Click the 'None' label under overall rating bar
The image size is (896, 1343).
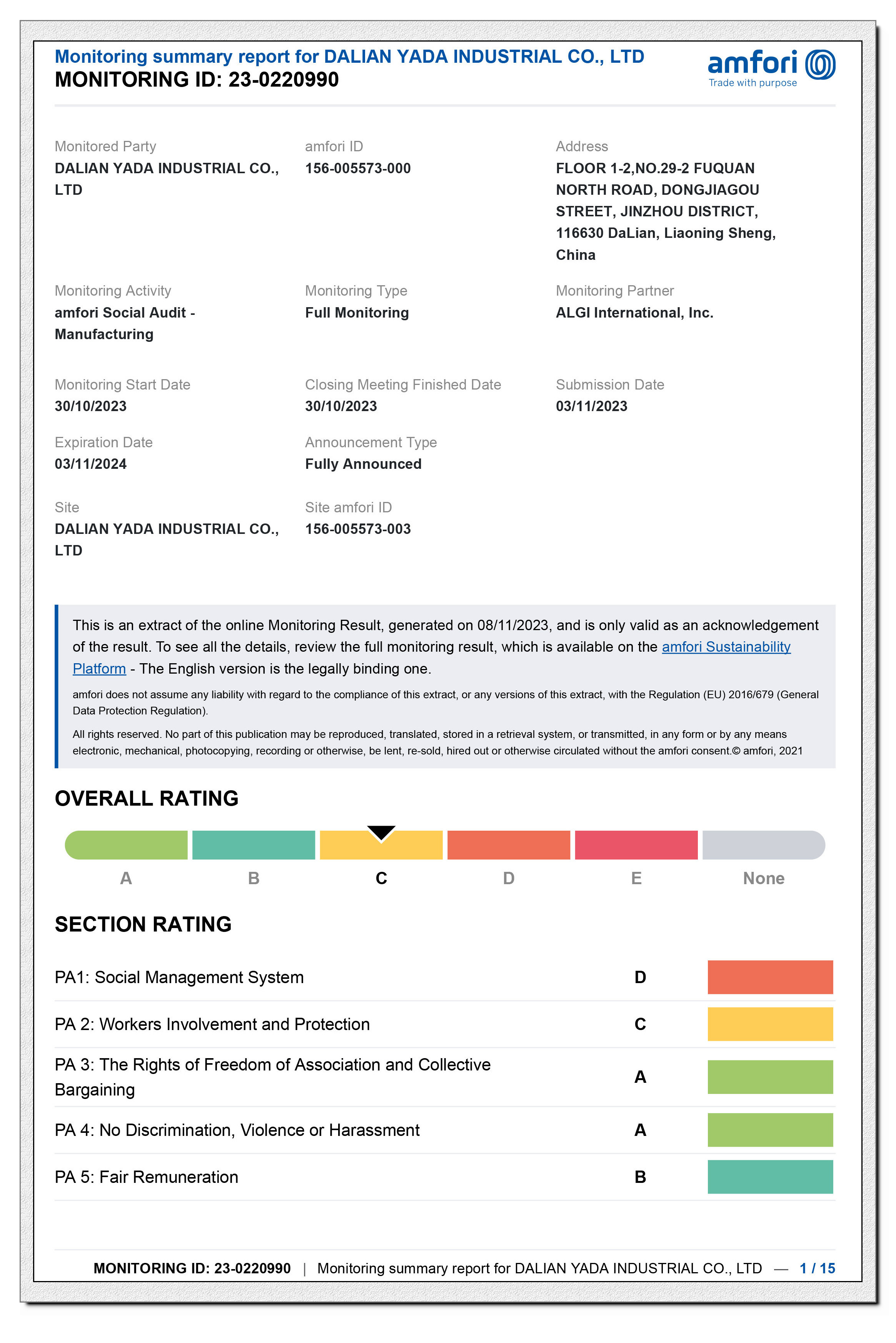click(763, 878)
